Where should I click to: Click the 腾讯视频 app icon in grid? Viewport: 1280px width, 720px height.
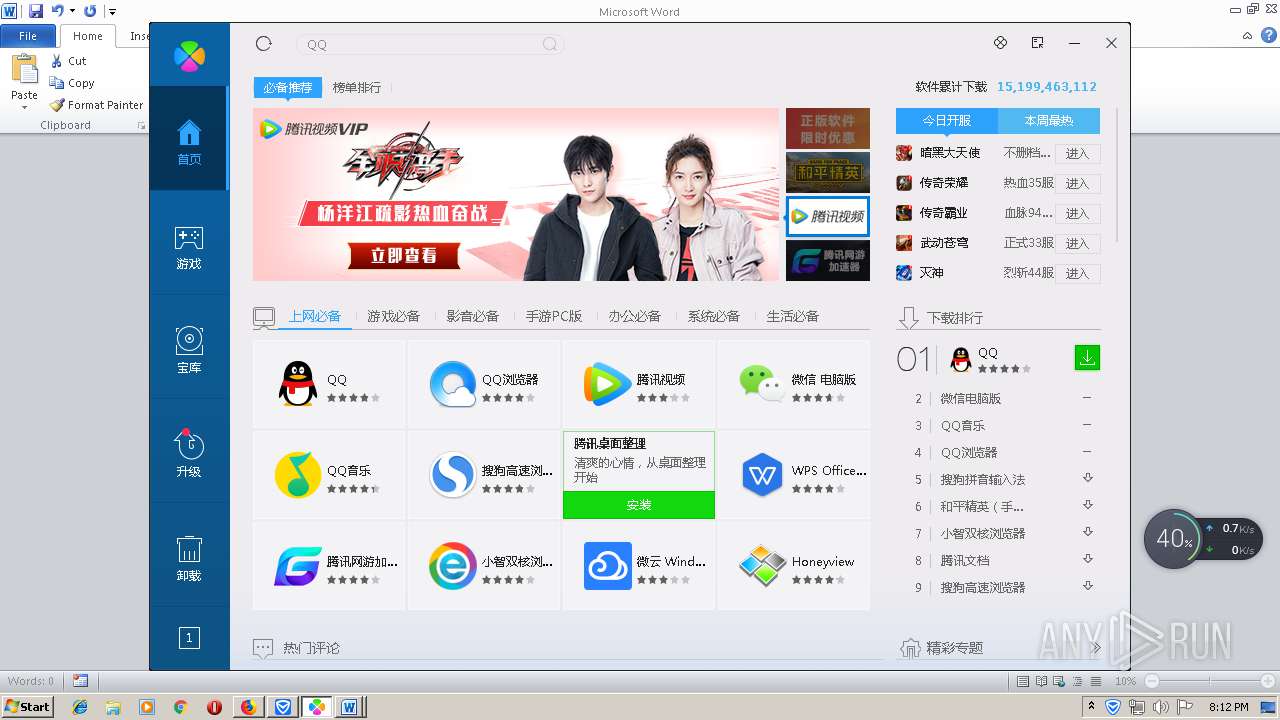pos(607,385)
